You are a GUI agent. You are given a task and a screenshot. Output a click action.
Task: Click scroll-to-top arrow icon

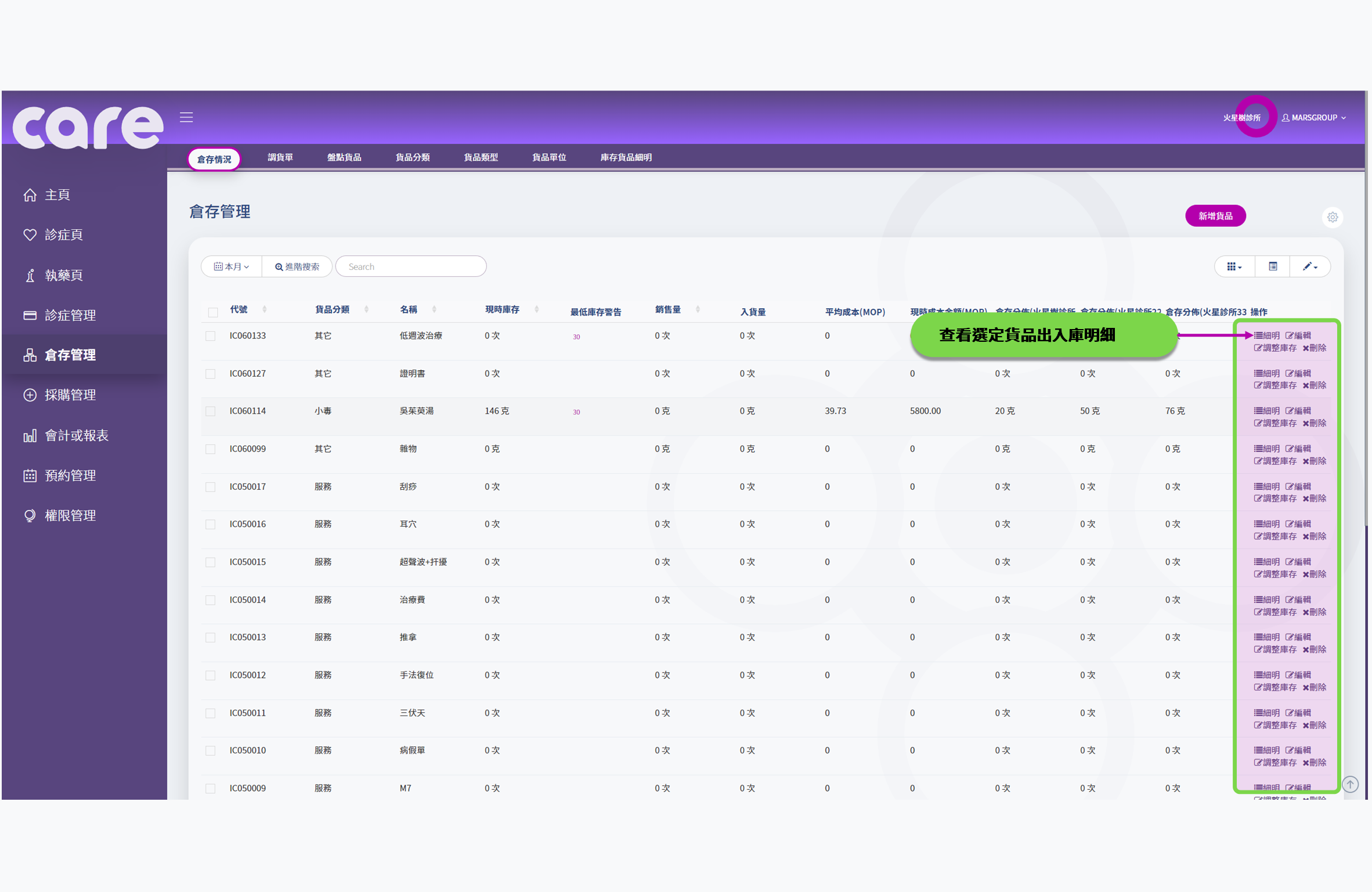1351,785
